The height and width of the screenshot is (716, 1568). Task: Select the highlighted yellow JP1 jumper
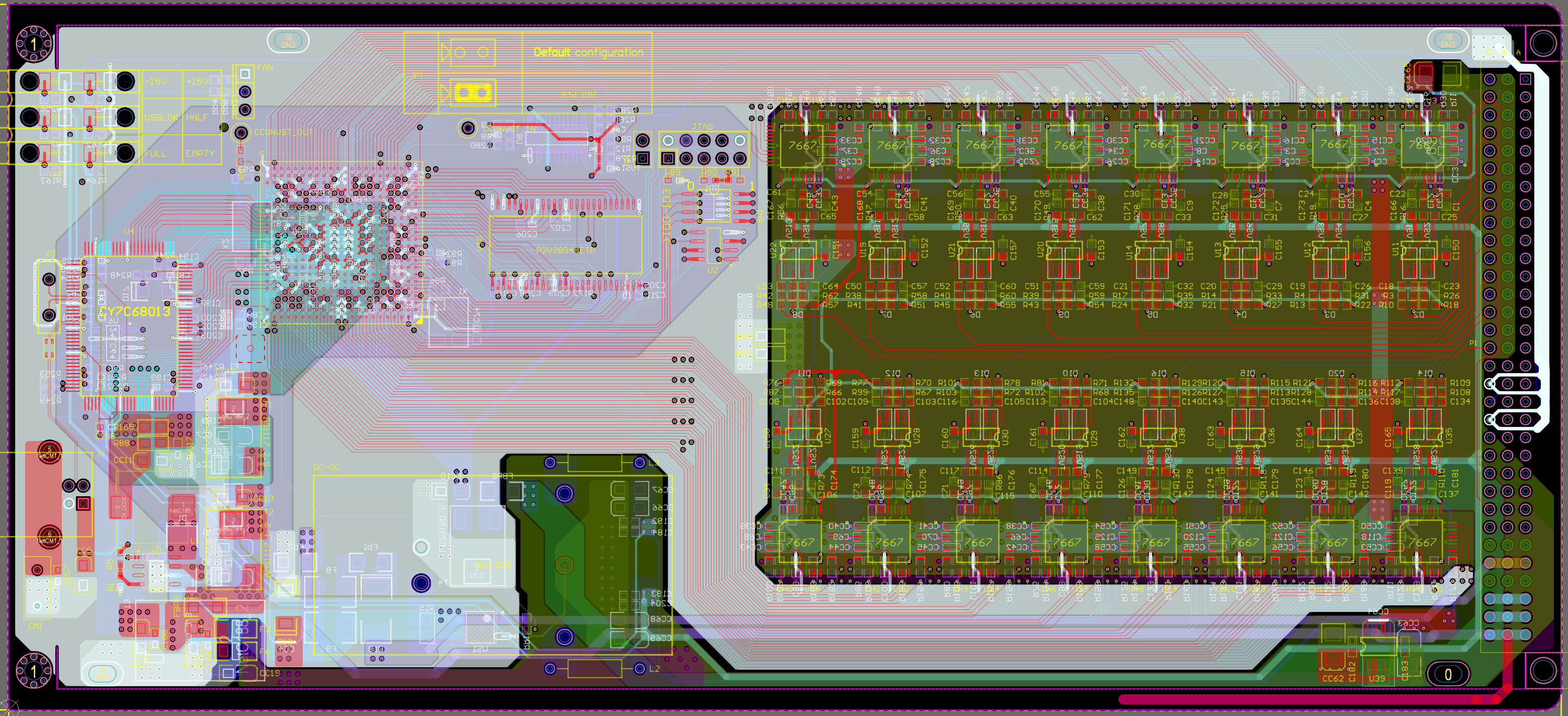click(473, 93)
